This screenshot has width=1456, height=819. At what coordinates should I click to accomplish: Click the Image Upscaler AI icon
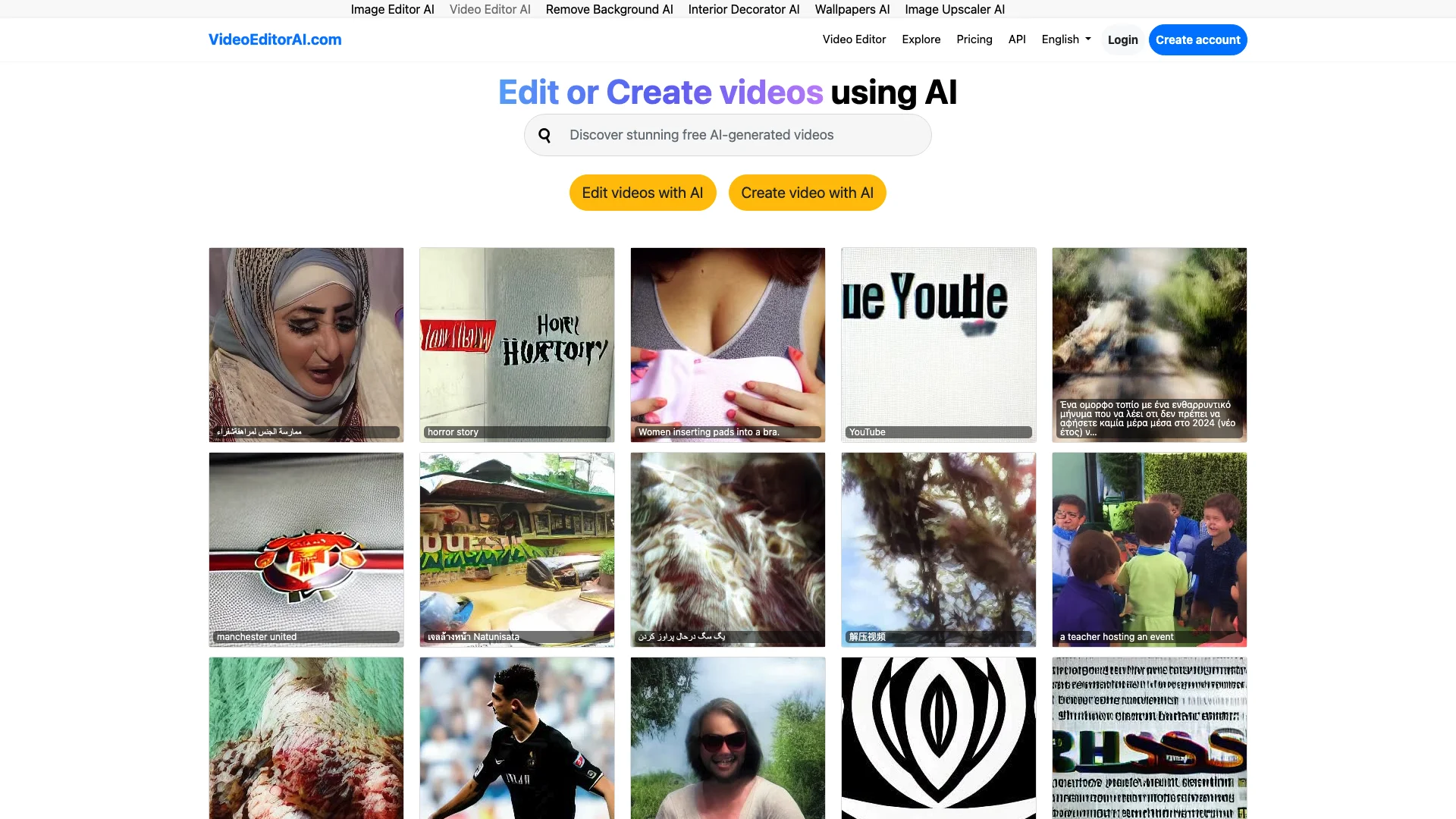pyautogui.click(x=954, y=9)
